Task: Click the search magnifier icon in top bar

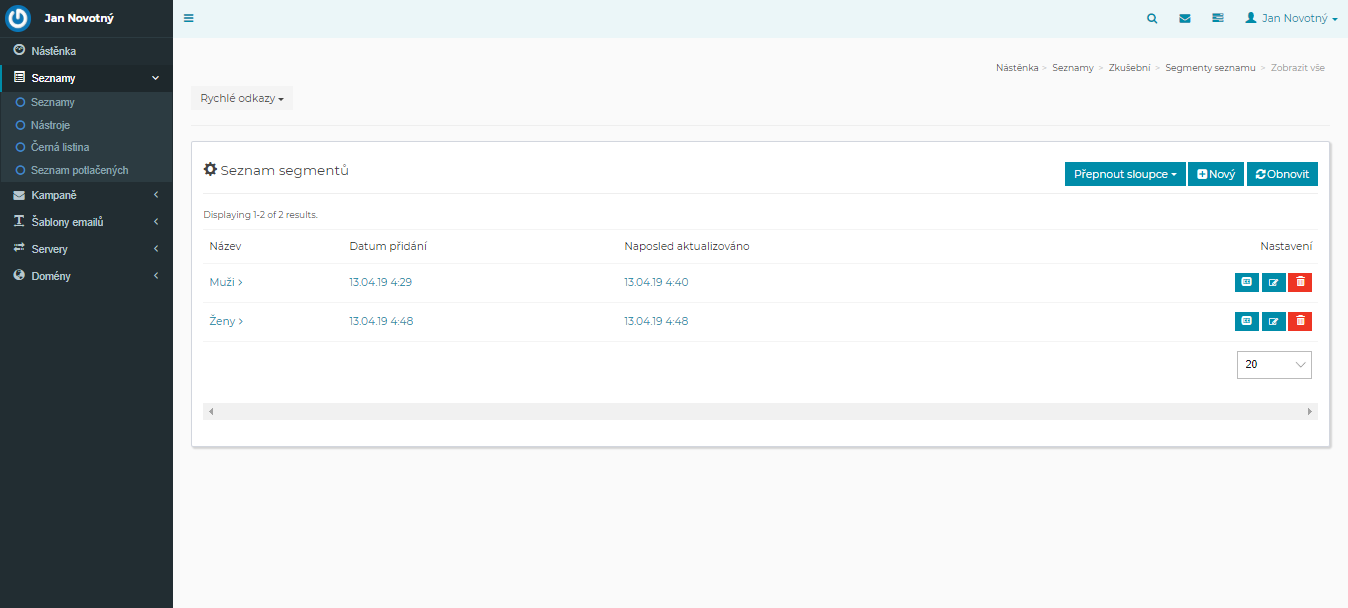Action: [x=1152, y=18]
